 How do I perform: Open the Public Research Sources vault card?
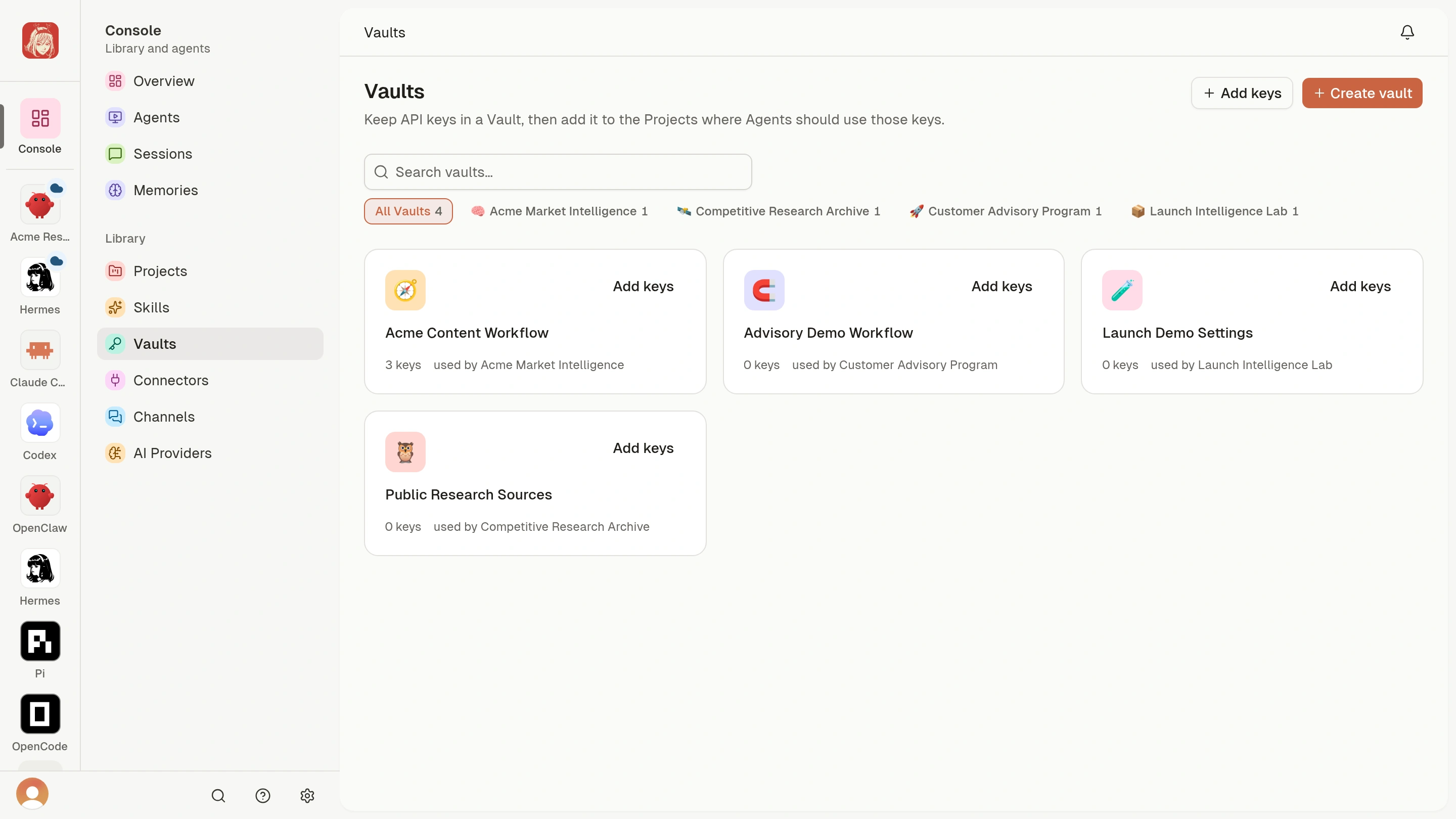pos(535,483)
